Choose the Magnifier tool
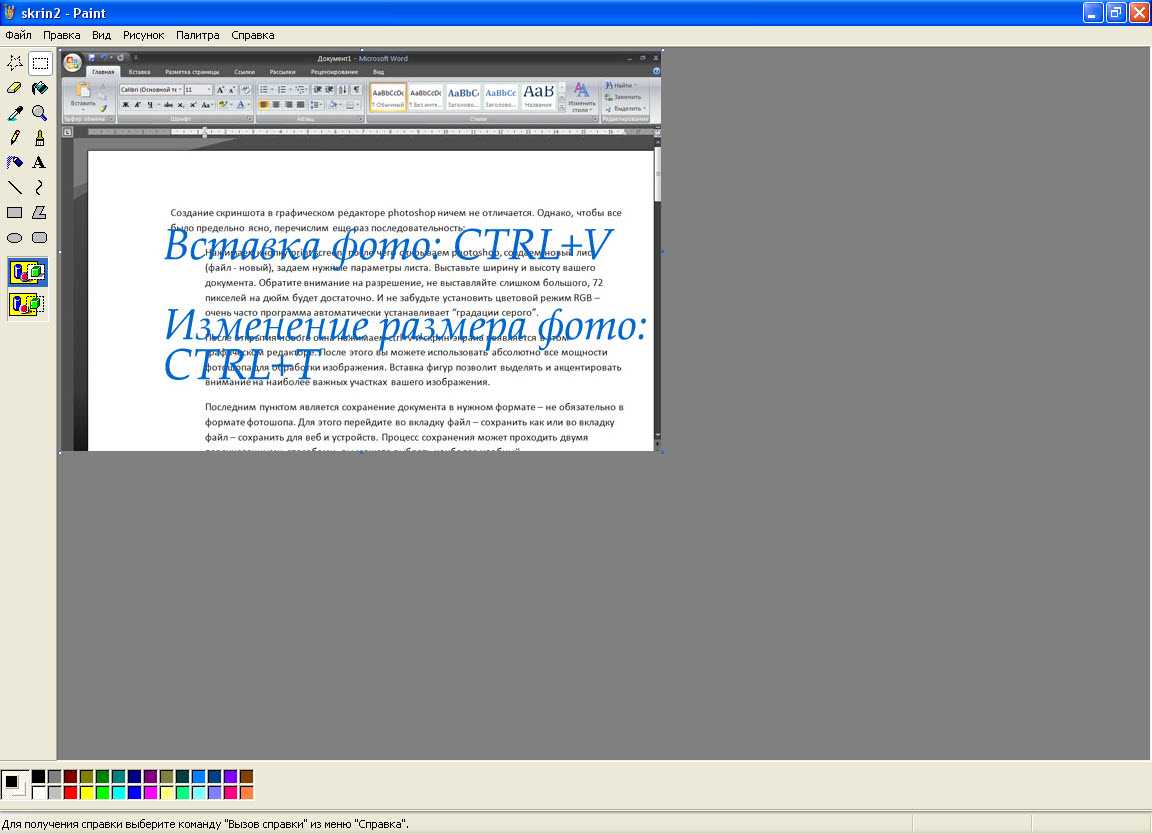This screenshot has height=834, width=1152. point(40,113)
